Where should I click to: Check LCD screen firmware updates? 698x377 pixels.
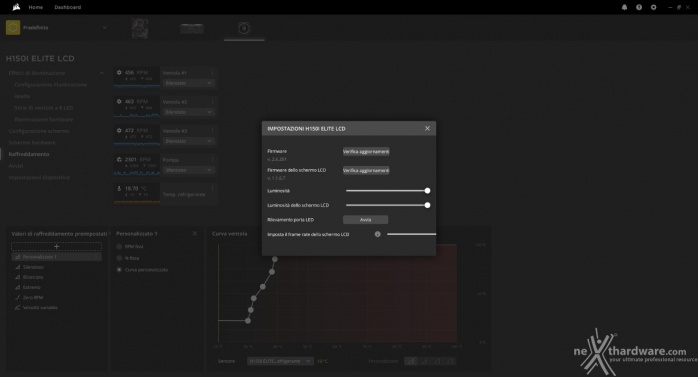tap(366, 170)
